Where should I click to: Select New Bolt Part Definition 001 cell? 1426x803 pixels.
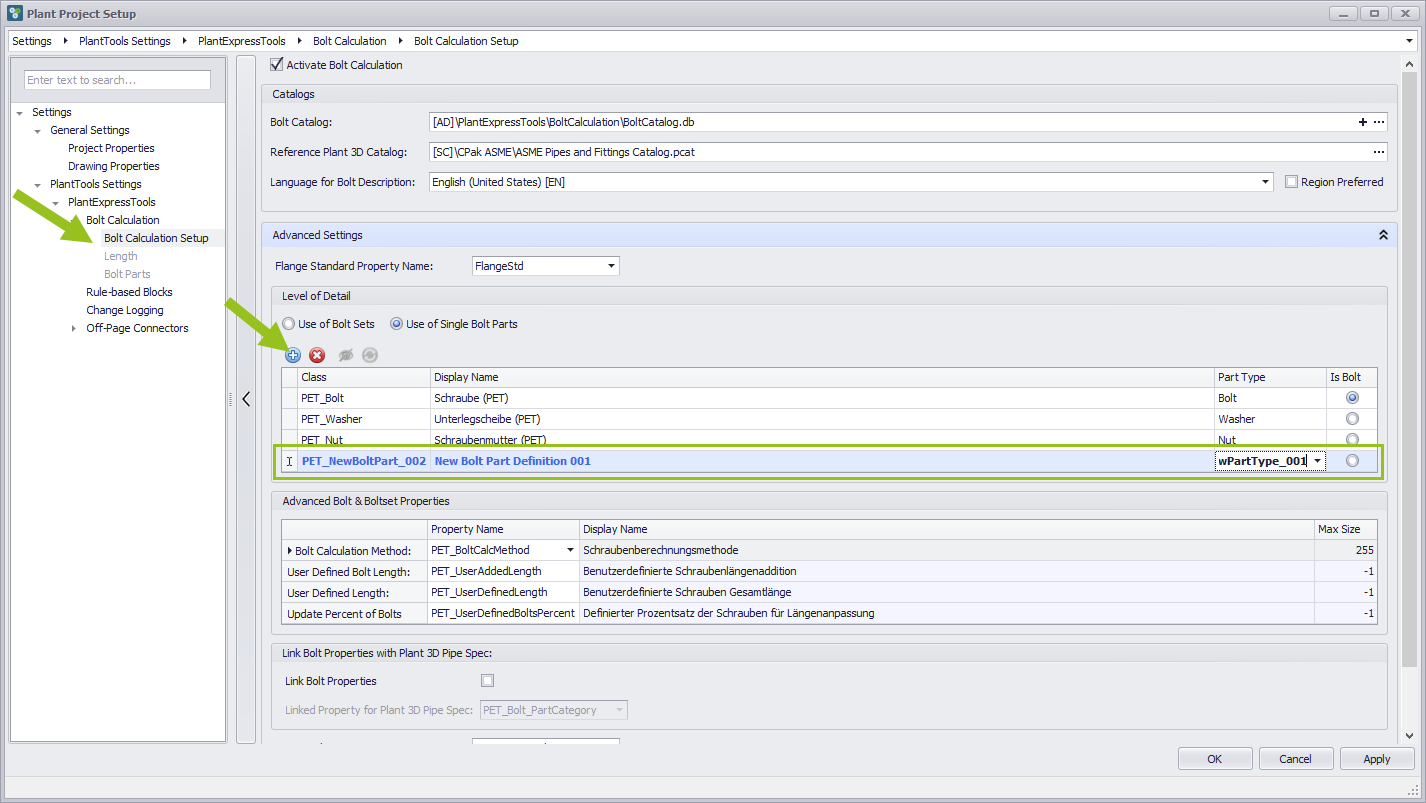(x=822, y=461)
